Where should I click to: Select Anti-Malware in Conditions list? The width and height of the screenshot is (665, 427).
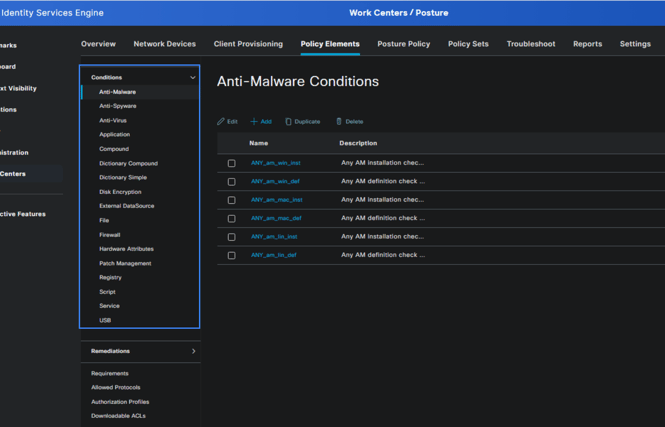point(117,92)
